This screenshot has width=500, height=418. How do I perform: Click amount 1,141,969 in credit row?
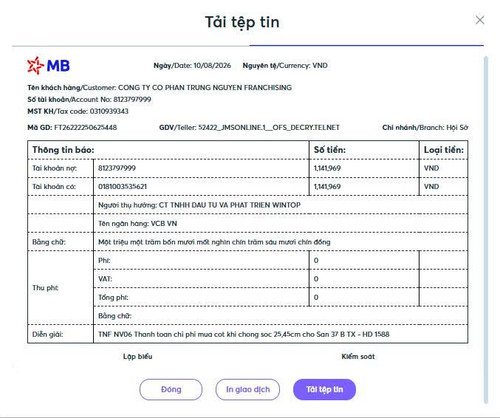327,186
